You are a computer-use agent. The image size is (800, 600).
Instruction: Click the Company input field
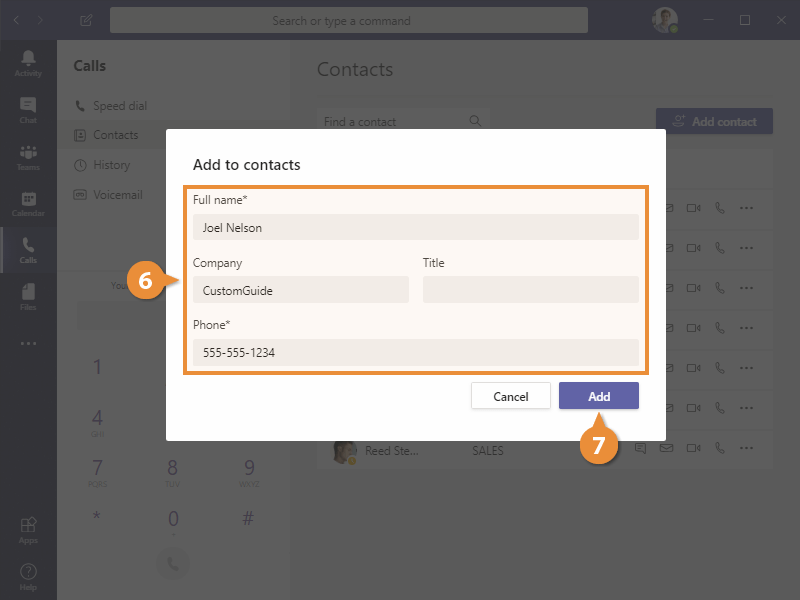(x=300, y=290)
